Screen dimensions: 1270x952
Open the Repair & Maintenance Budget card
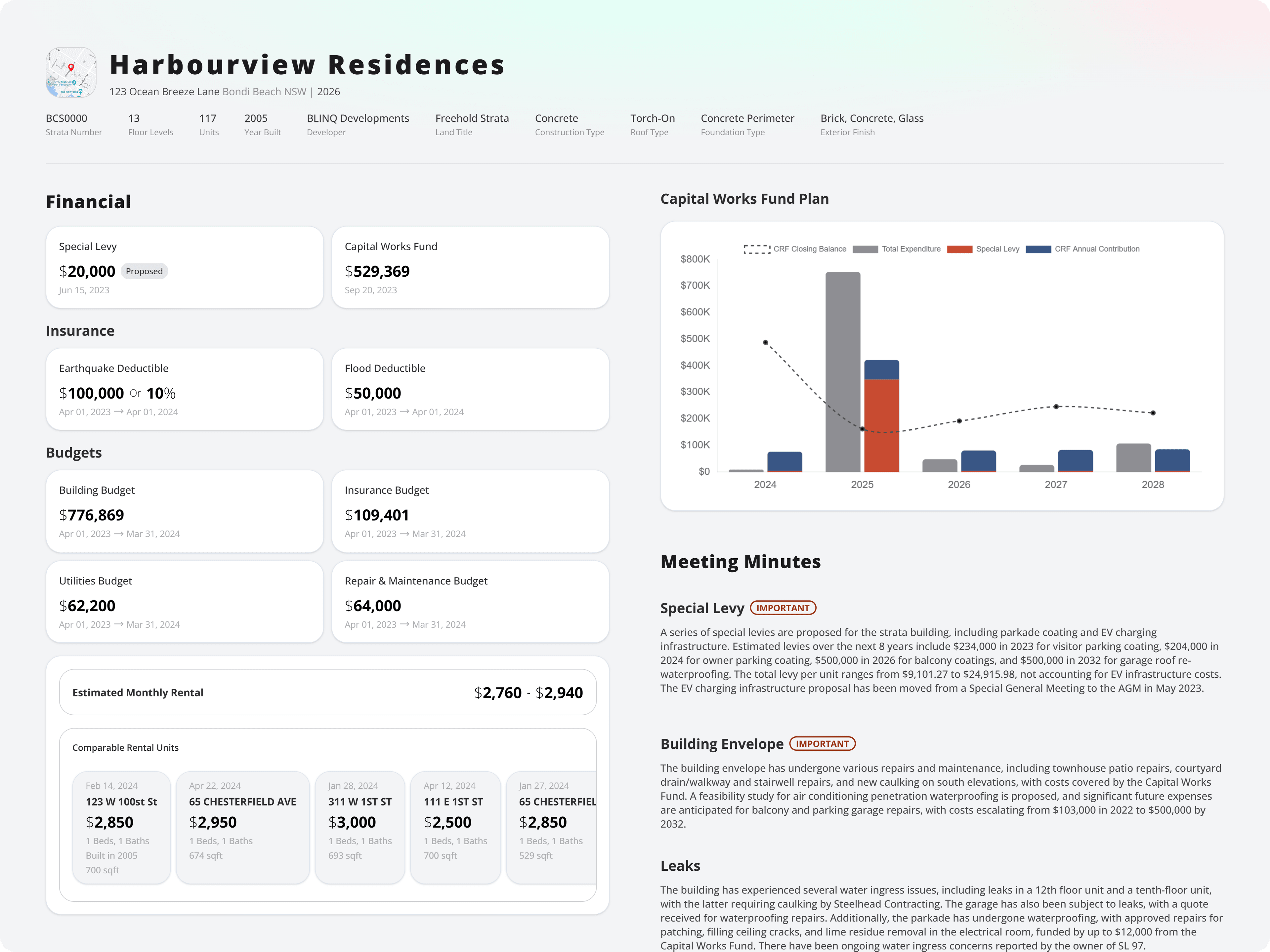470,601
